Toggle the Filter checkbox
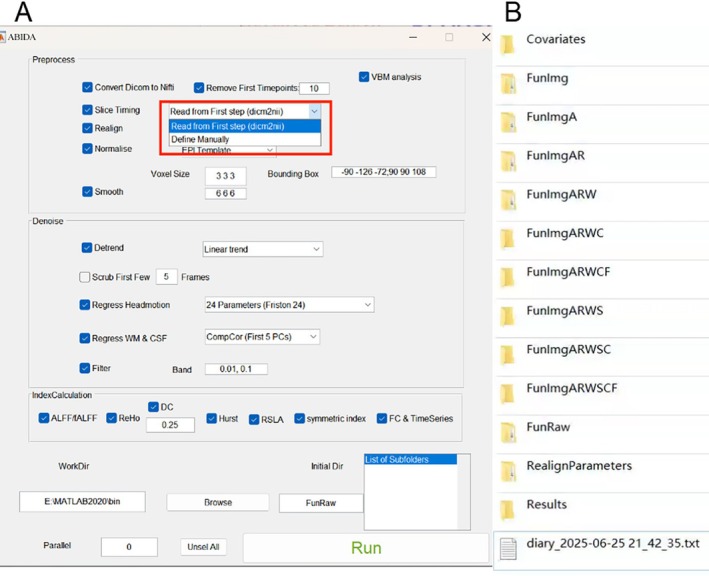 [85, 368]
